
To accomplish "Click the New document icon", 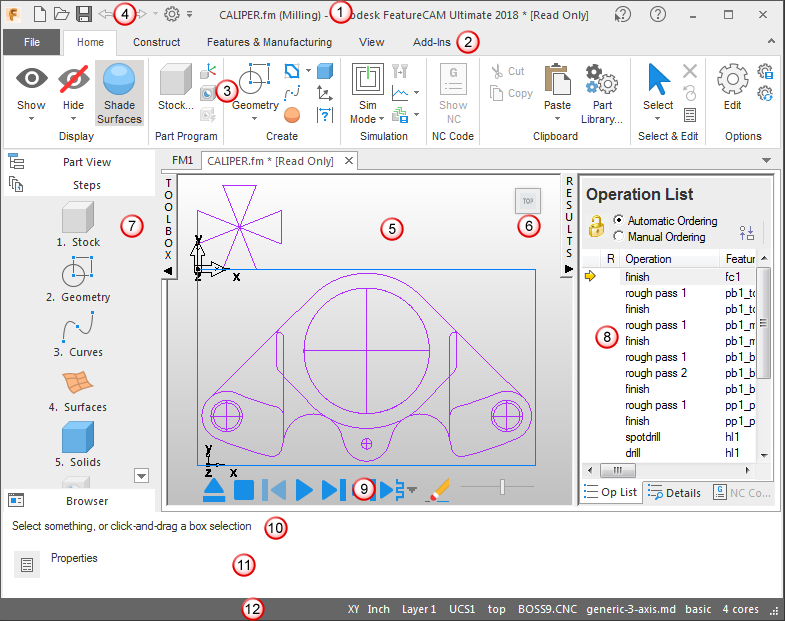I will pos(40,14).
